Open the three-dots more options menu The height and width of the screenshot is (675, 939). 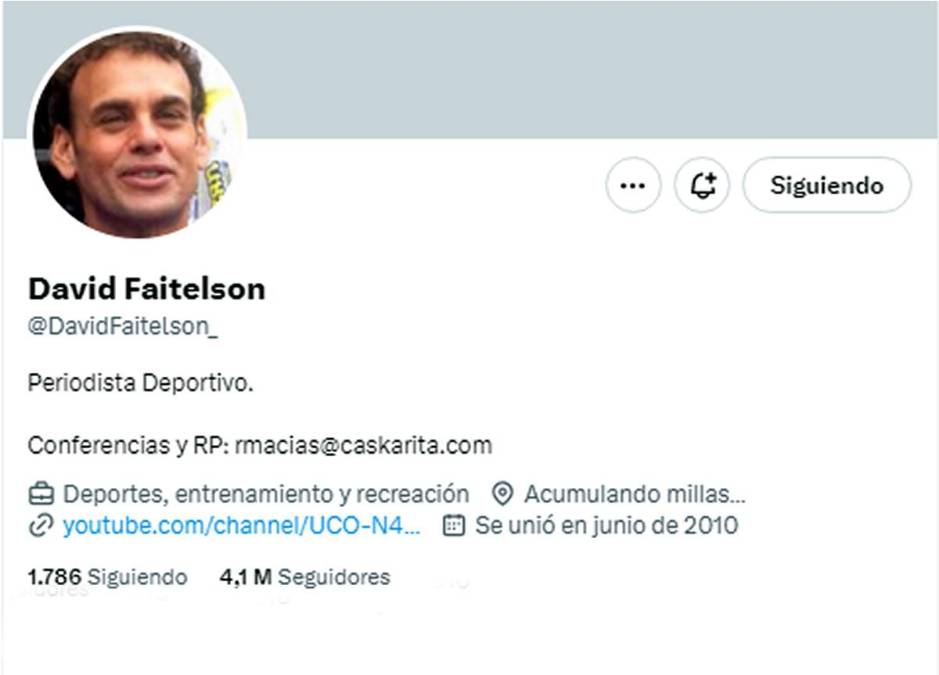click(x=633, y=185)
